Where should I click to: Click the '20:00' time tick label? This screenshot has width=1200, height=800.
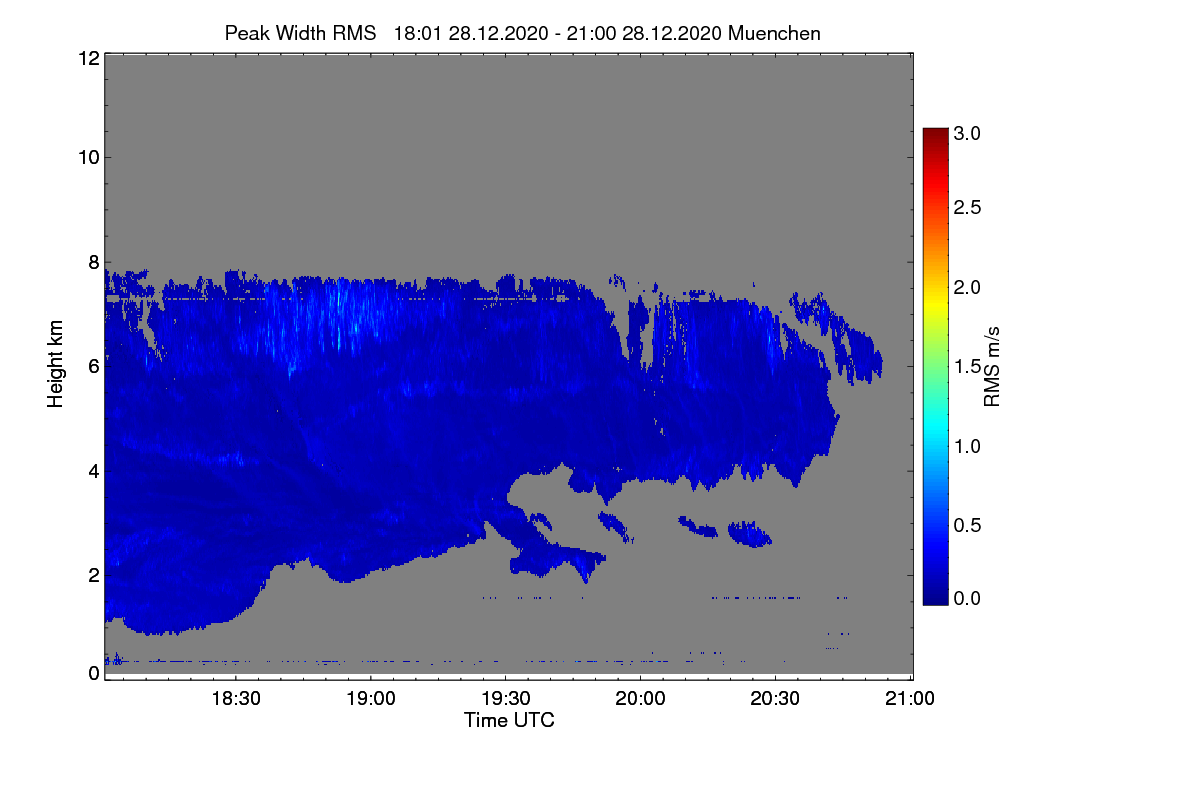641,699
